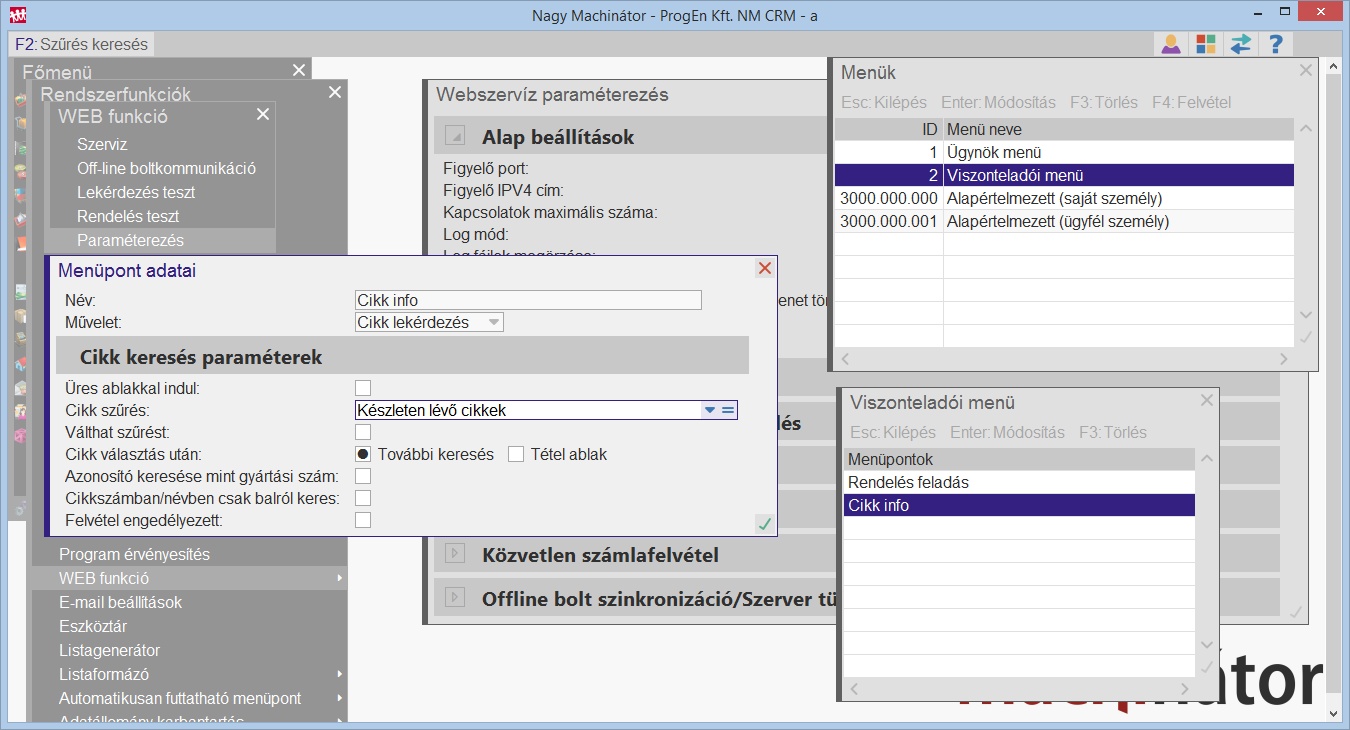Click the Név input field with Cikk info
This screenshot has width=1350, height=730.
tap(529, 300)
